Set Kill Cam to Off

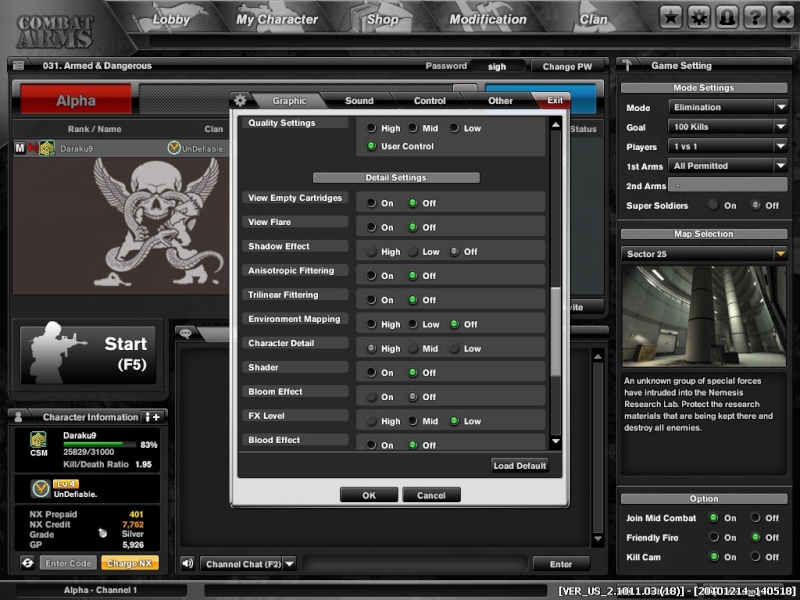coord(755,557)
